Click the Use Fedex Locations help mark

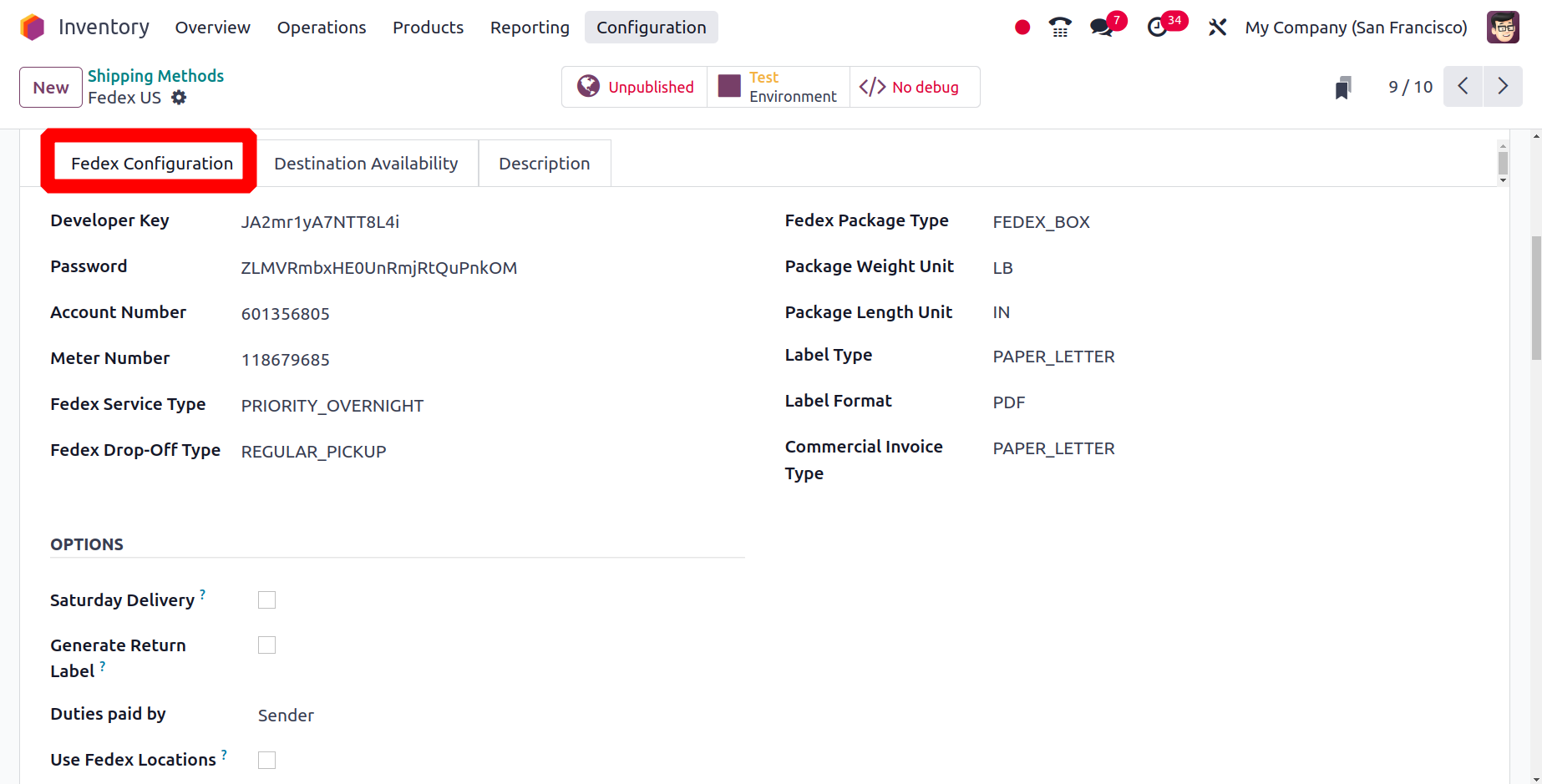(x=224, y=754)
